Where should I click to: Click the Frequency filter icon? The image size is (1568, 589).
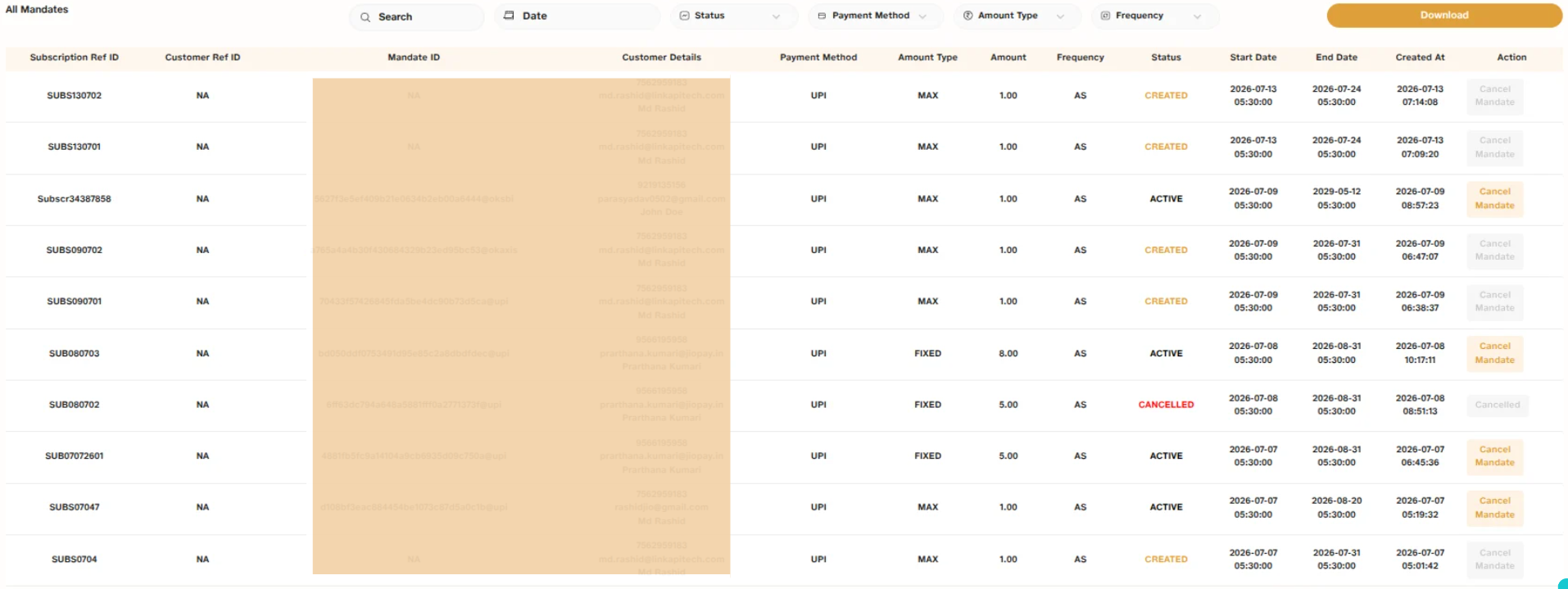[1105, 16]
